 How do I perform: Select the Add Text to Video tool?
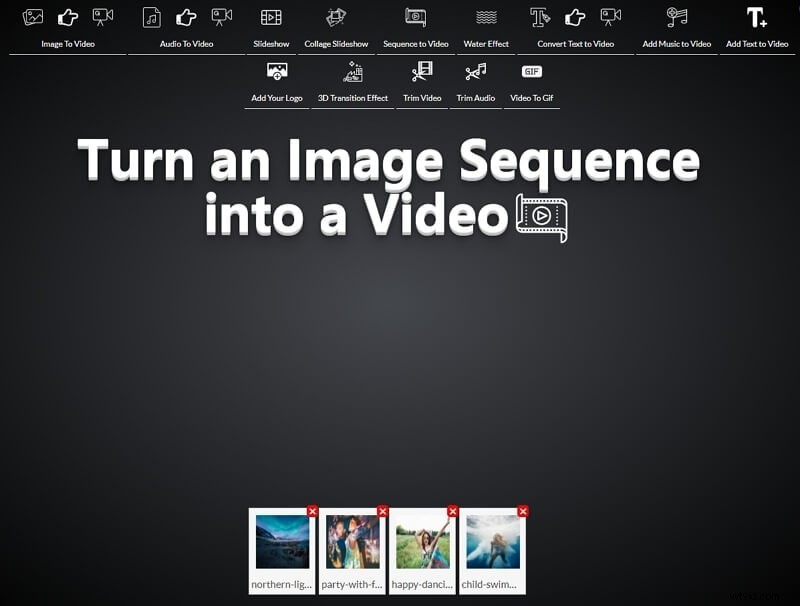click(x=755, y=30)
